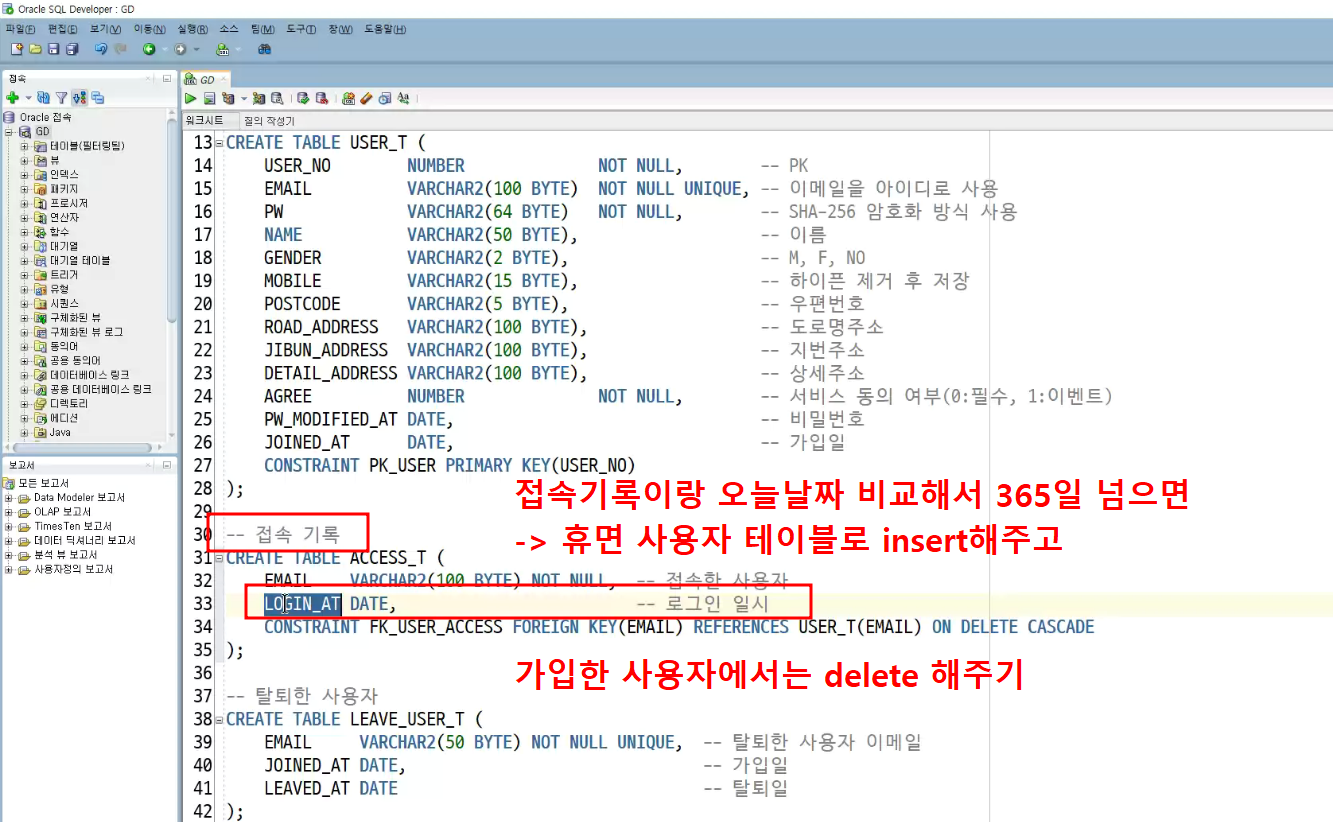Open the 파일(F) menu

click(x=20, y=29)
